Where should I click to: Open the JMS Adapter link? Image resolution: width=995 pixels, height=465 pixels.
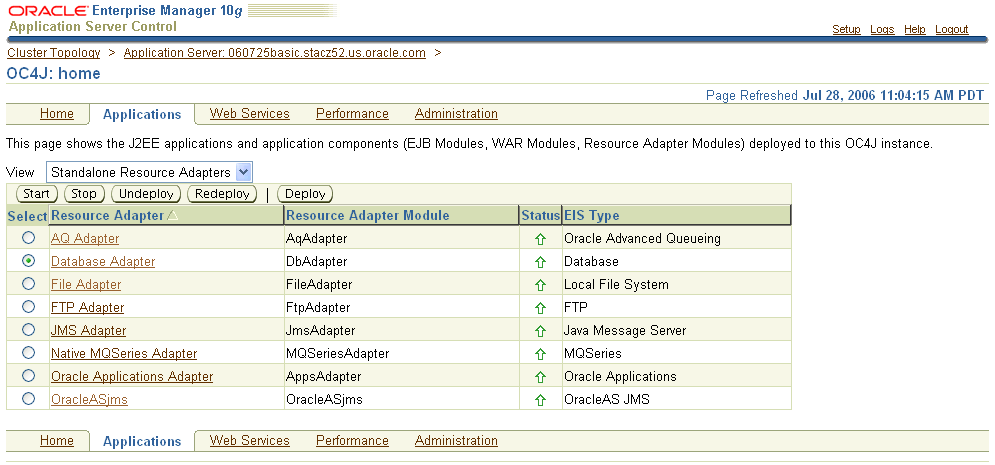click(88, 331)
